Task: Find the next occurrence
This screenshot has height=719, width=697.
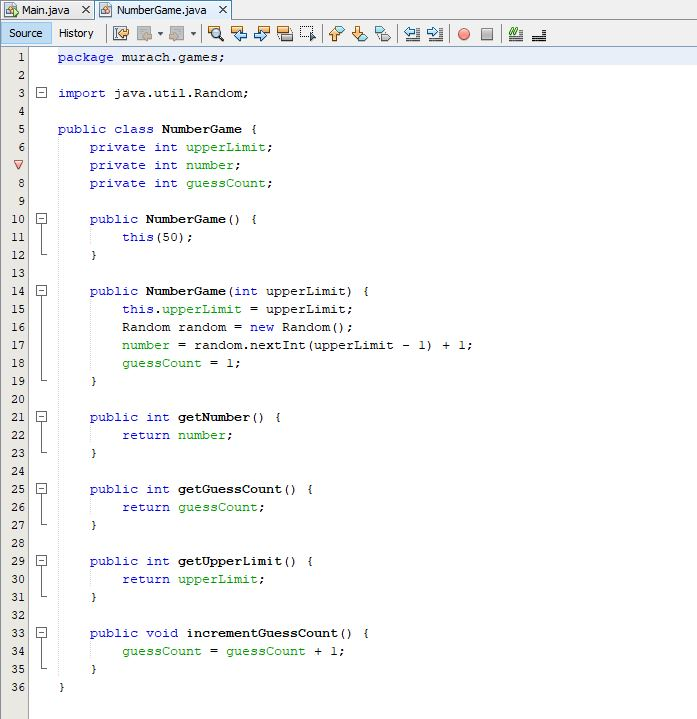Action: [x=262, y=33]
